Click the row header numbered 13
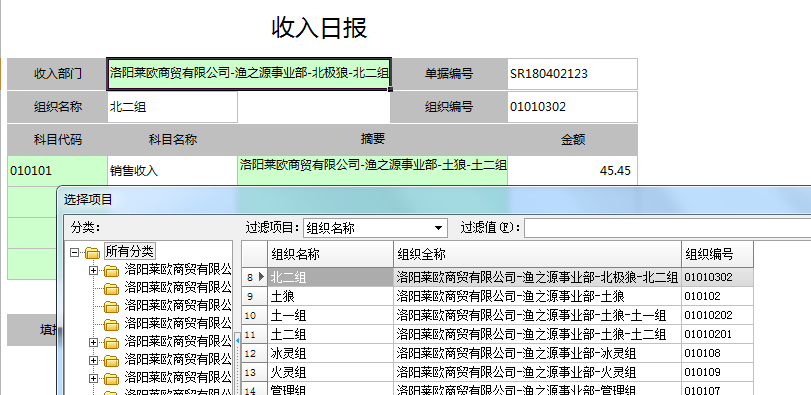The image size is (811, 395). [254, 372]
